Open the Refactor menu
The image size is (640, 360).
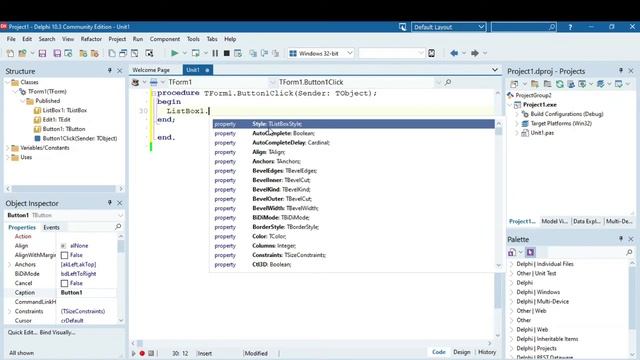click(91, 39)
